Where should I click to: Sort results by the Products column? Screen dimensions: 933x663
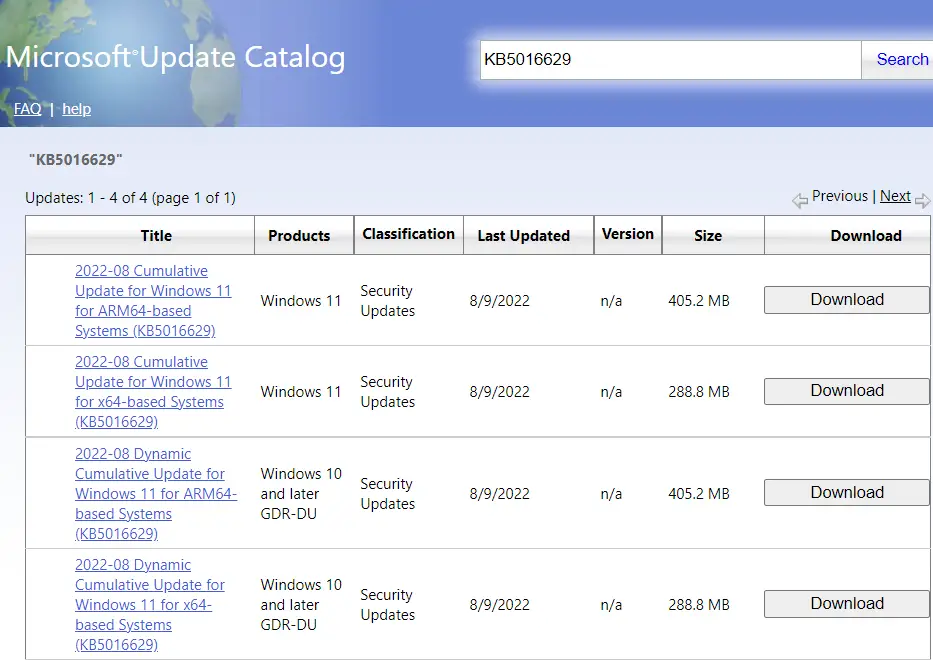300,235
